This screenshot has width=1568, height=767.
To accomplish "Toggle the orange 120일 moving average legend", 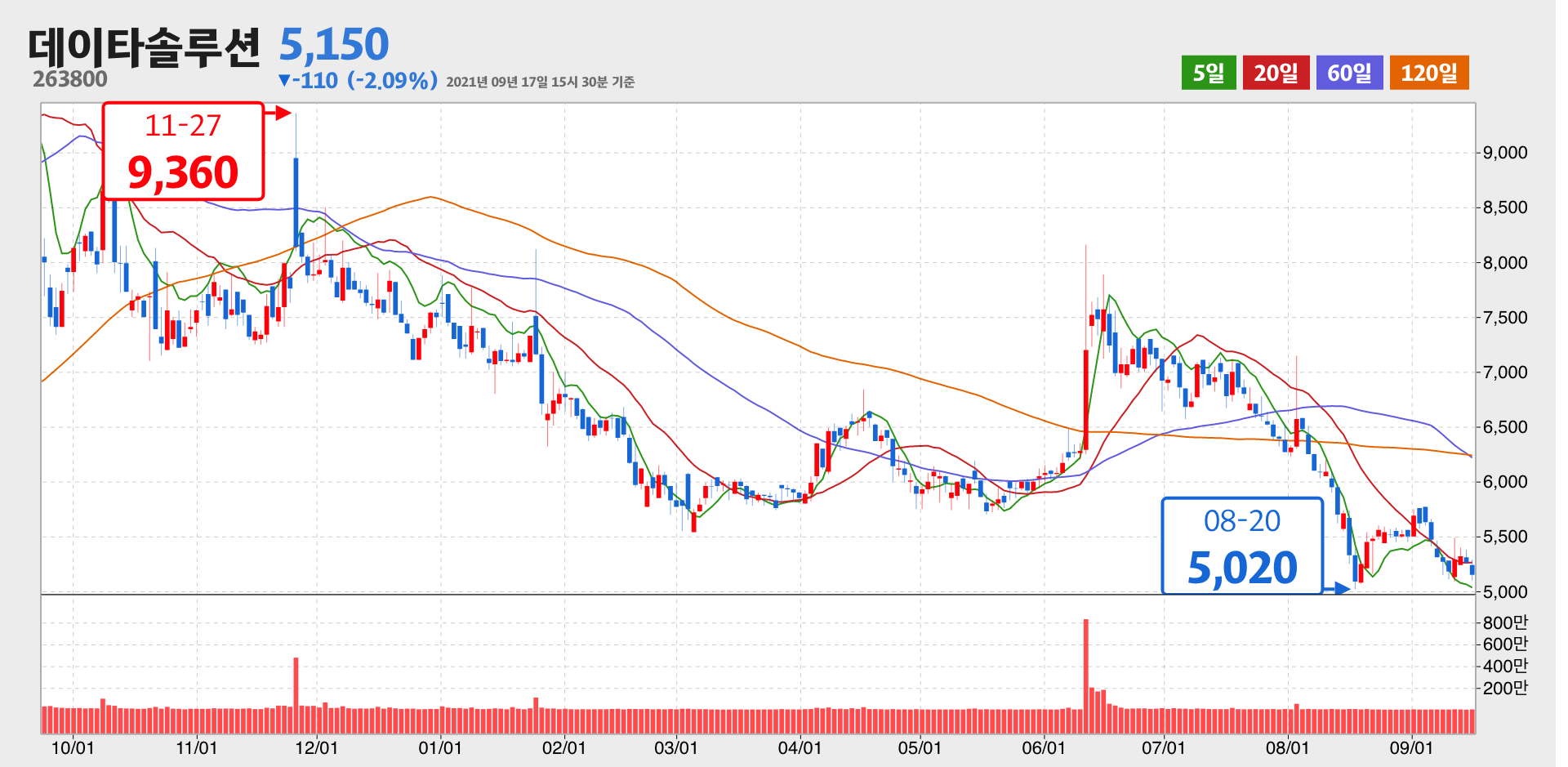I will click(x=1429, y=73).
